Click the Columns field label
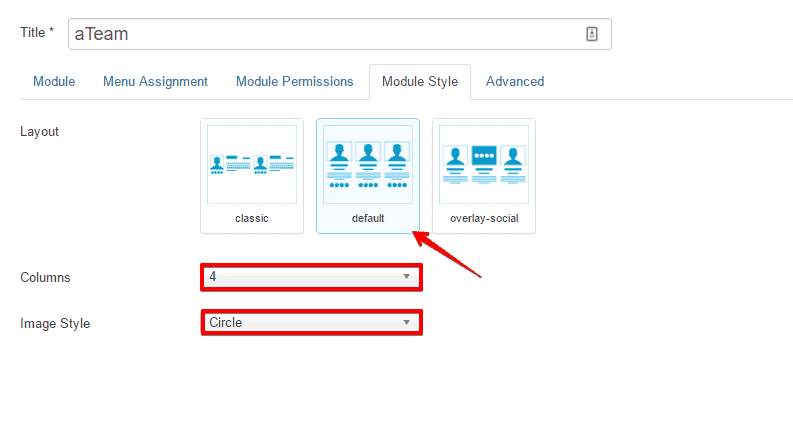The image size is (793, 434). tap(45, 277)
